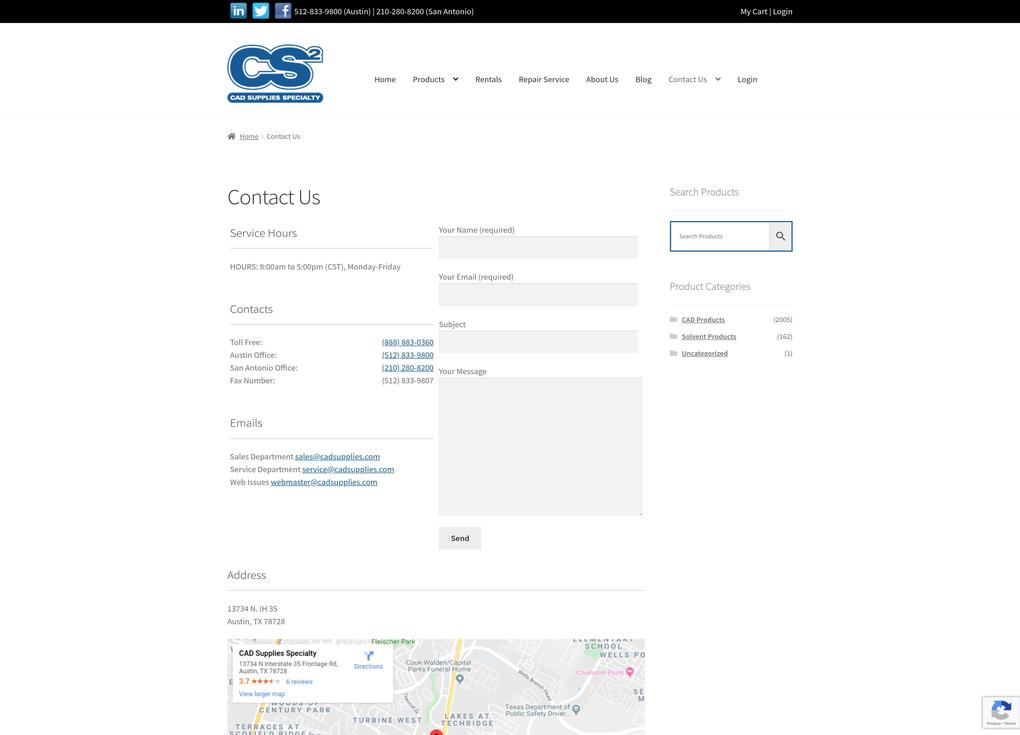Click Texas Department of Public Safety map pin
Screen dimensions: 1020x735
point(576,710)
